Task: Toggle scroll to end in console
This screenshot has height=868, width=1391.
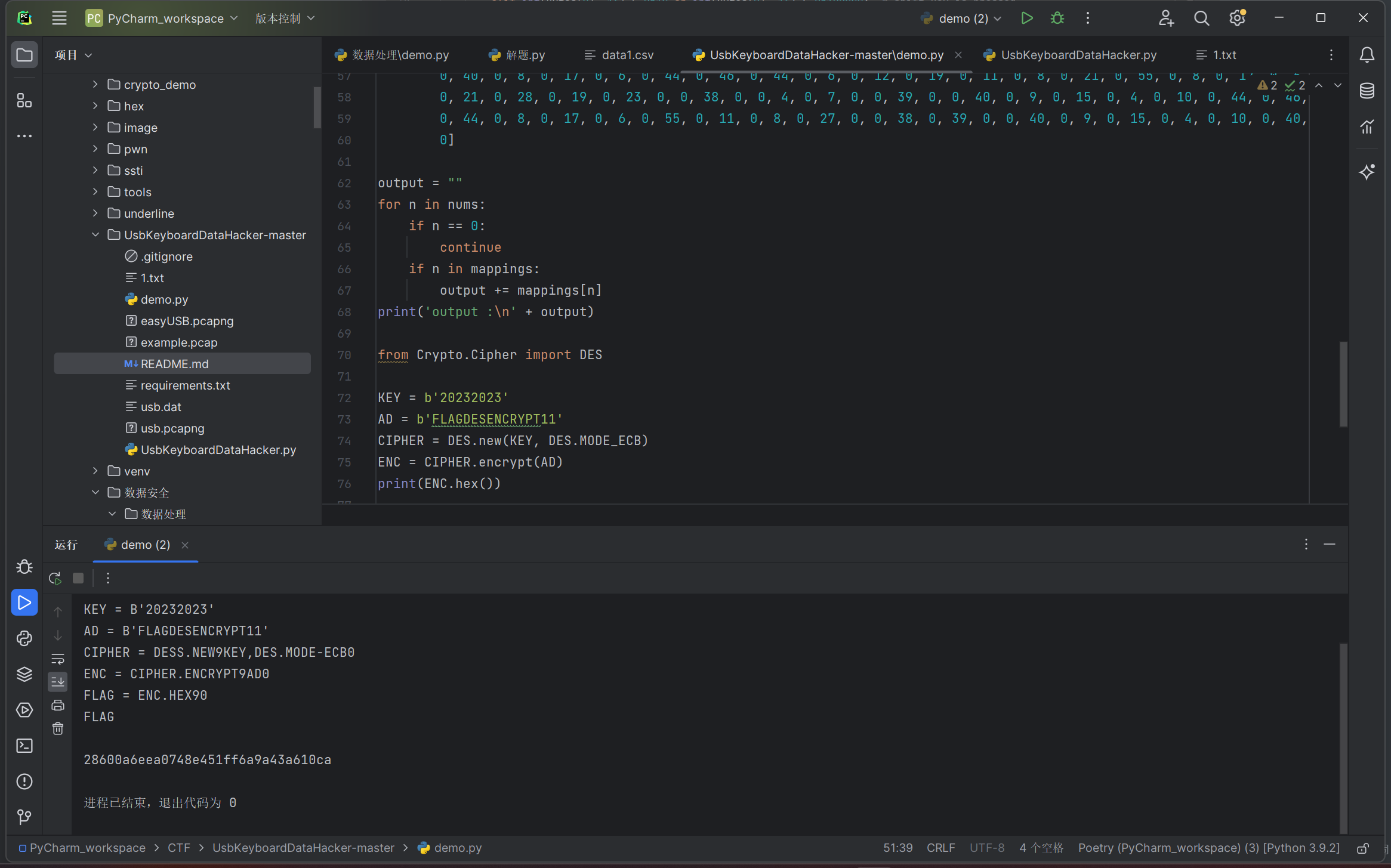Action: (58, 681)
